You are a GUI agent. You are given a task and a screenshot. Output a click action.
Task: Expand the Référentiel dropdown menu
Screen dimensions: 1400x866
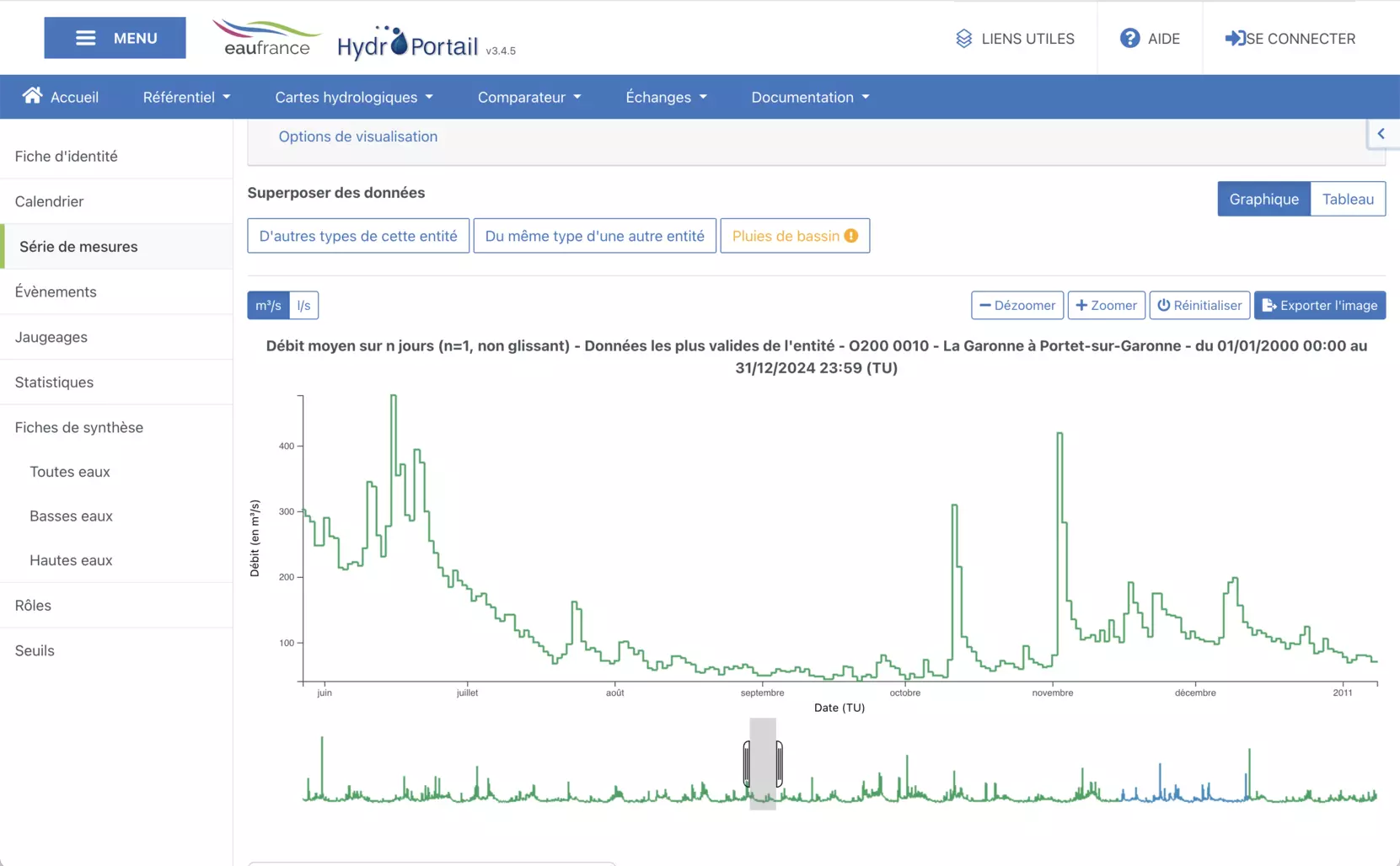coord(186,97)
